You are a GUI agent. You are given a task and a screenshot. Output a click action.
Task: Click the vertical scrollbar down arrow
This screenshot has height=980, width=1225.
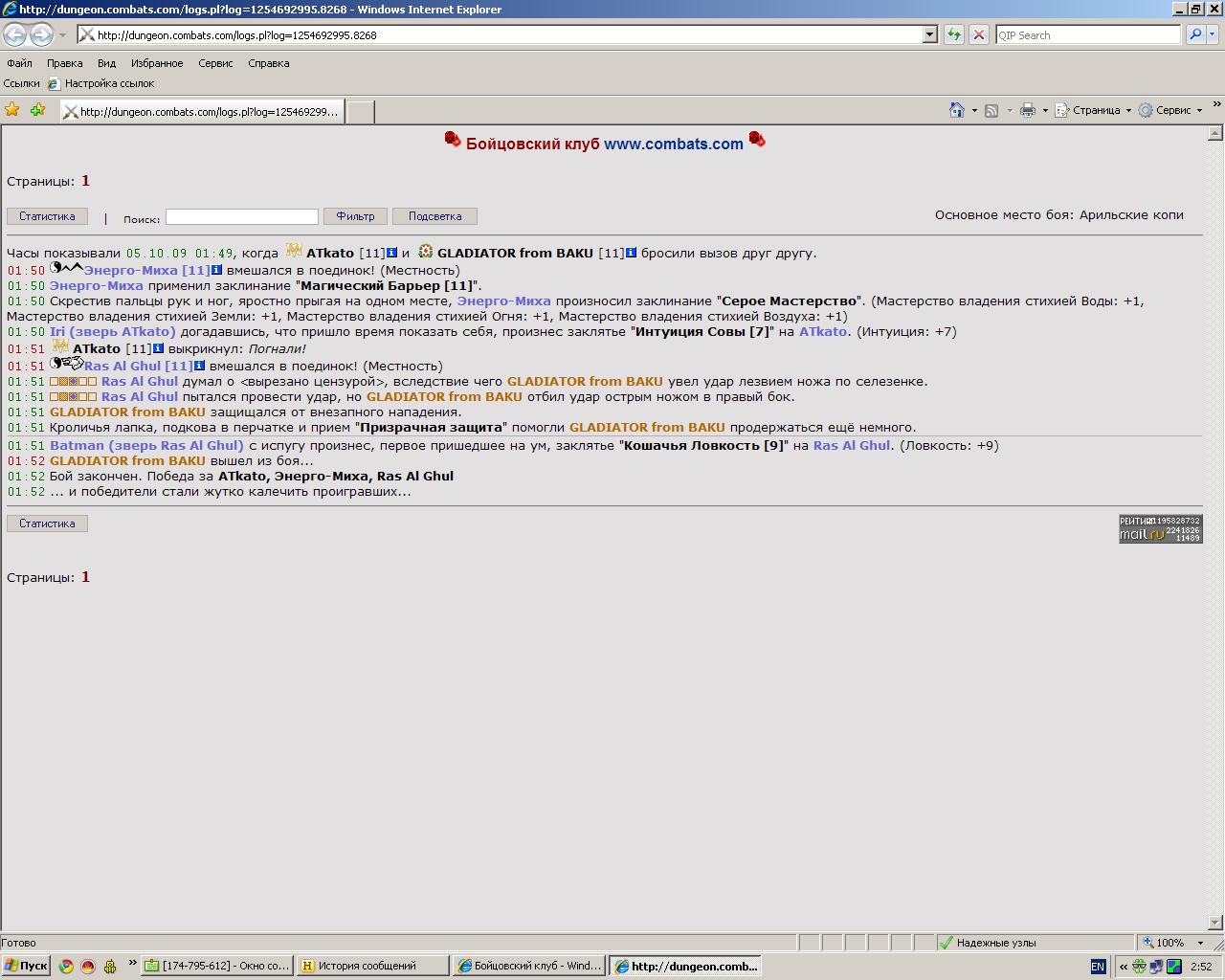click(x=1215, y=922)
